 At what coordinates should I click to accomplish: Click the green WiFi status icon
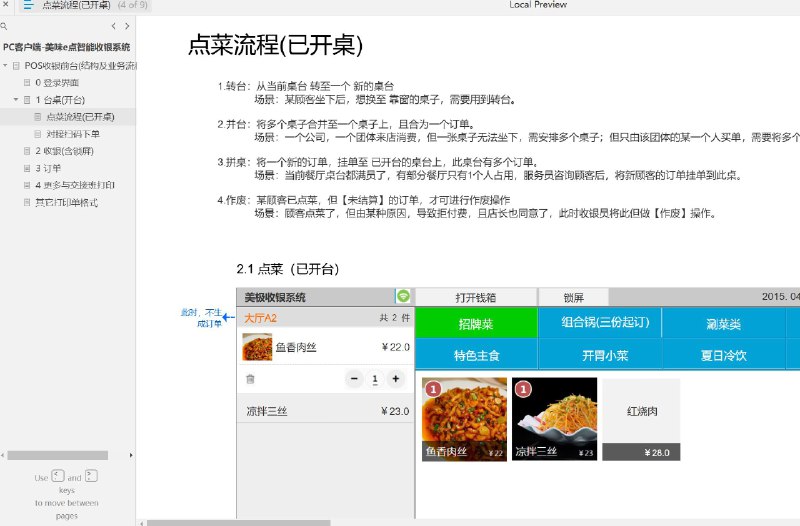point(403,296)
